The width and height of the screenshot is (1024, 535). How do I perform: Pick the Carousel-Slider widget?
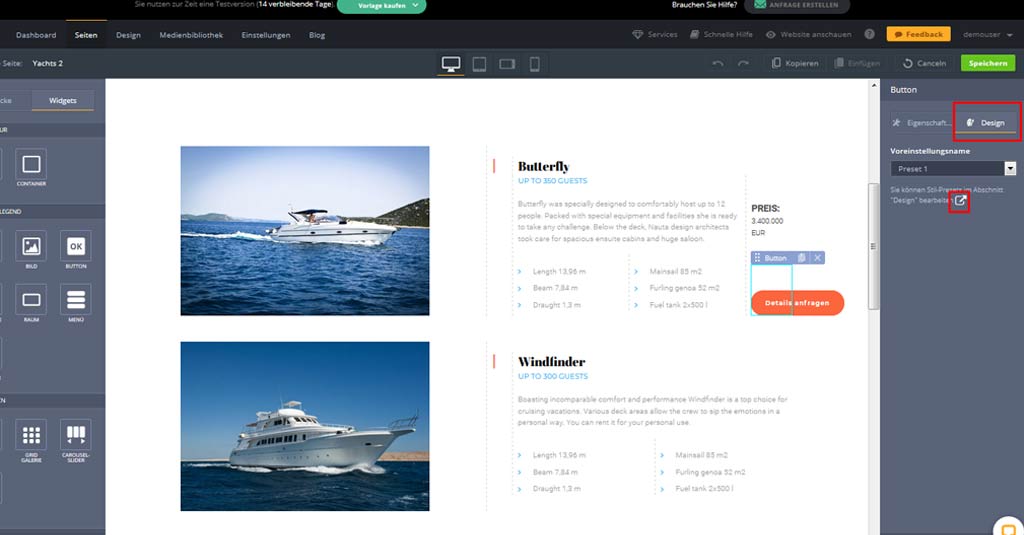point(75,435)
